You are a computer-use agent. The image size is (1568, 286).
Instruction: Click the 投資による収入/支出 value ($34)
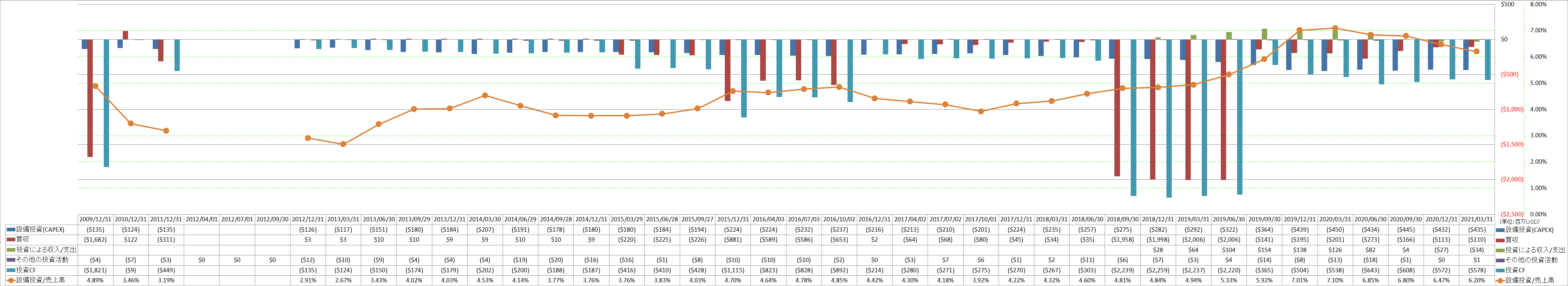click(x=1477, y=250)
